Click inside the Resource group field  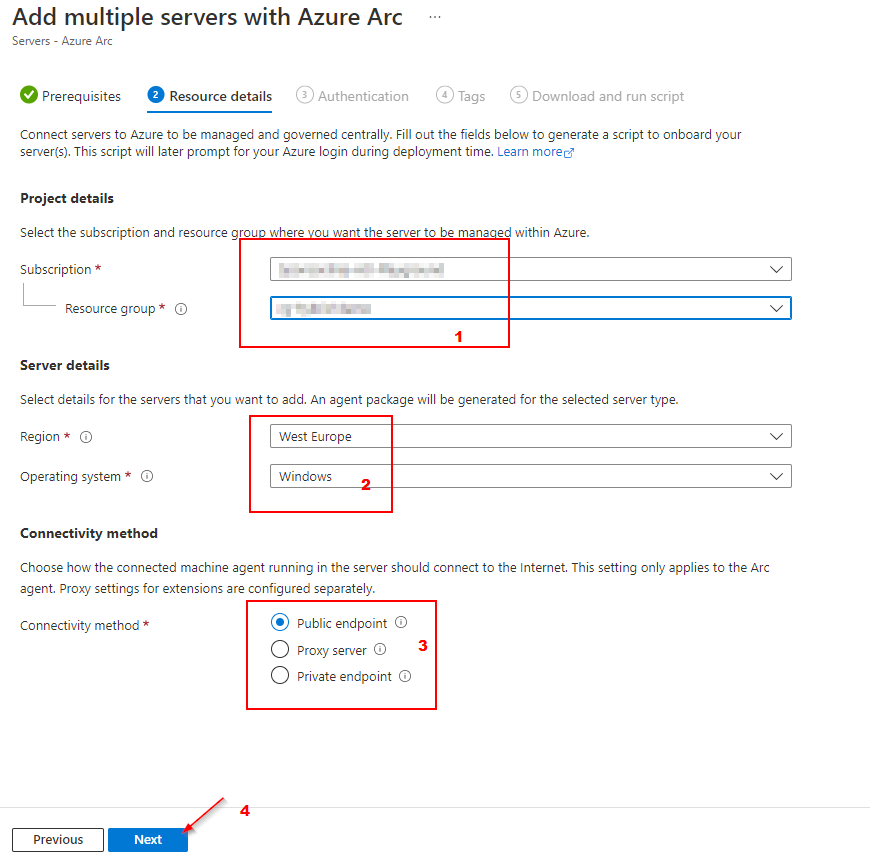tap(500, 308)
